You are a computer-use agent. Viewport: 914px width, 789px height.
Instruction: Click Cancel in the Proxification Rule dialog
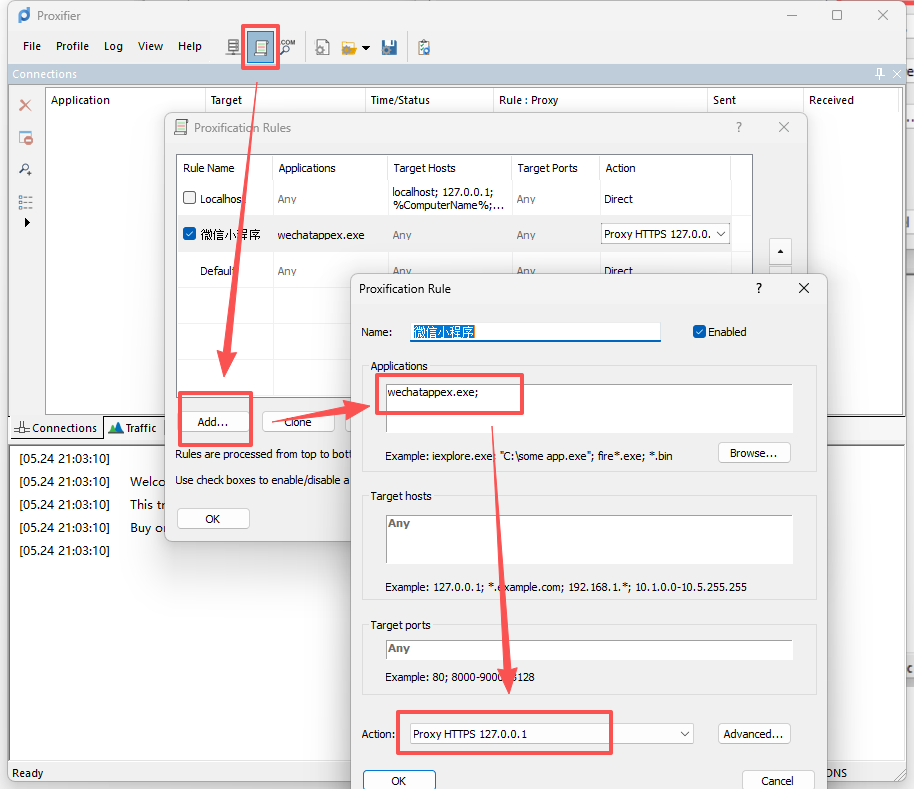(778, 780)
